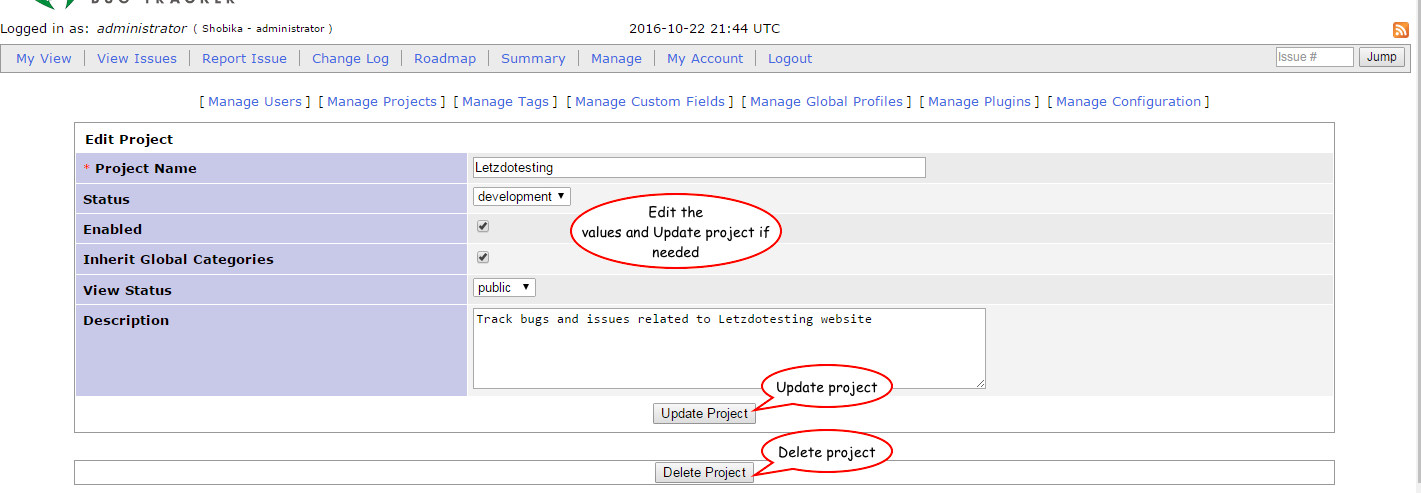Screen dimensions: 1421x493
Task: Click the timestamp 2016-10-22 21:44 UTC
Action: (x=704, y=28)
